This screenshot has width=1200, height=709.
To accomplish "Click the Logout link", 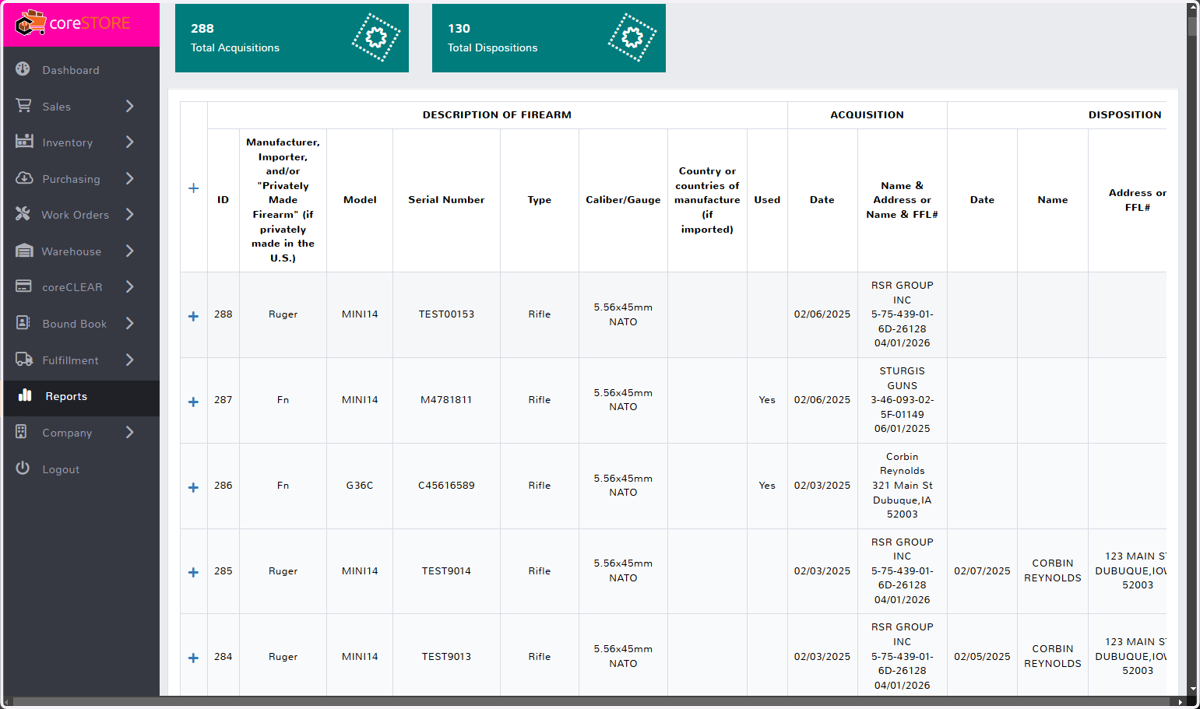I will click(x=80, y=469).
